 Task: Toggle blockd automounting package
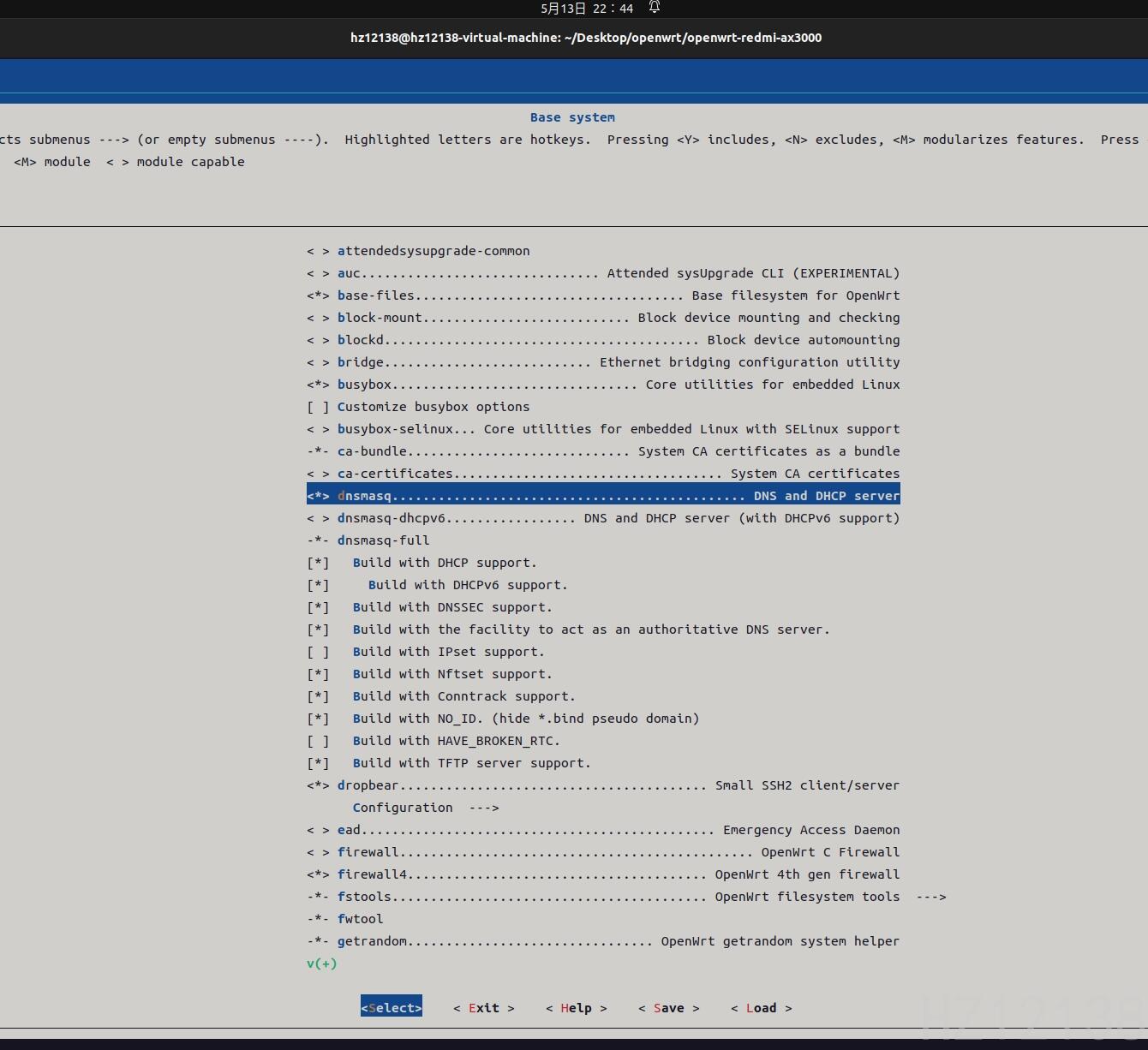point(603,340)
